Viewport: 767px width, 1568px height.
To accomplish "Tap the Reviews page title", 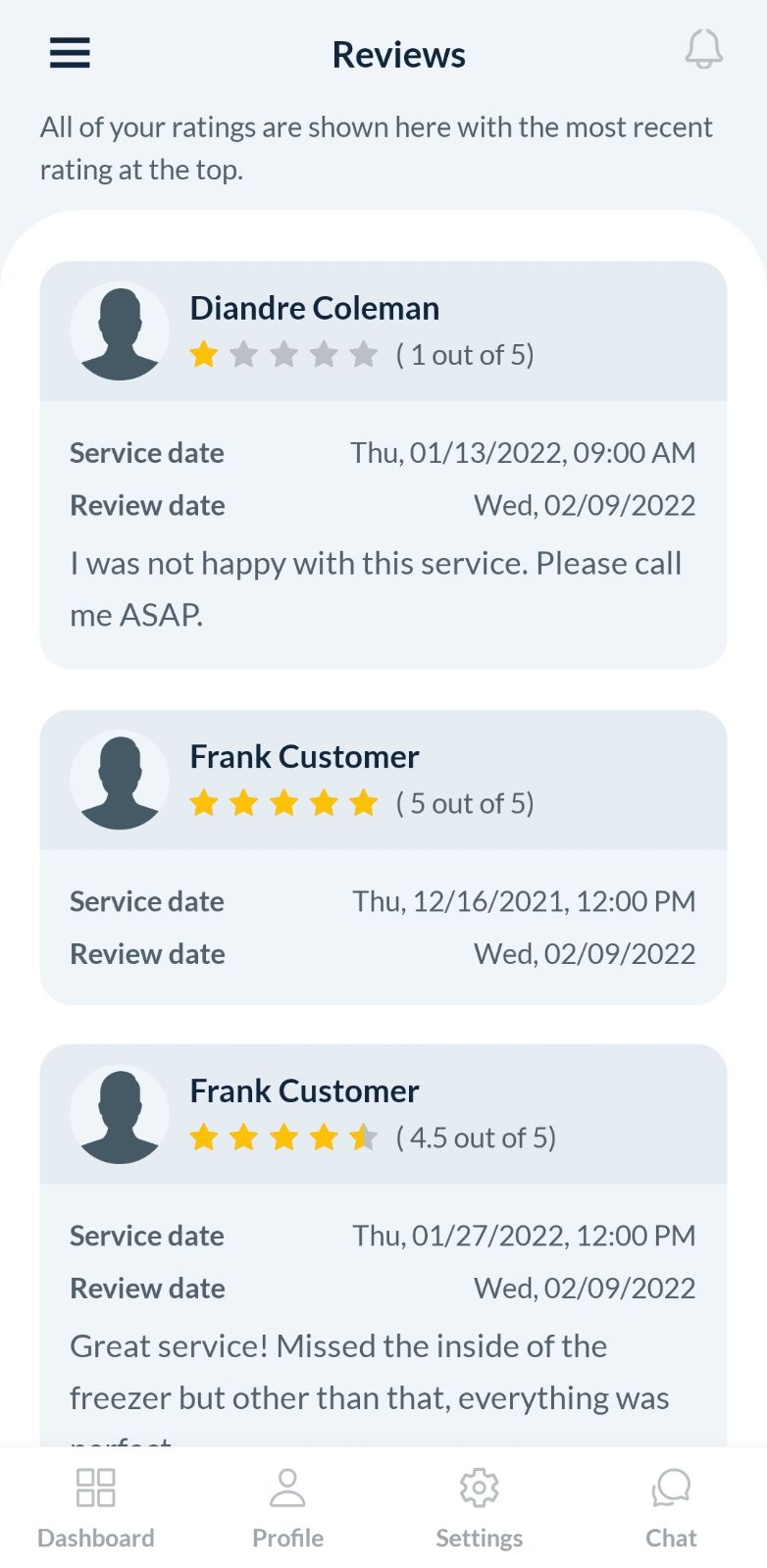I will [x=399, y=54].
